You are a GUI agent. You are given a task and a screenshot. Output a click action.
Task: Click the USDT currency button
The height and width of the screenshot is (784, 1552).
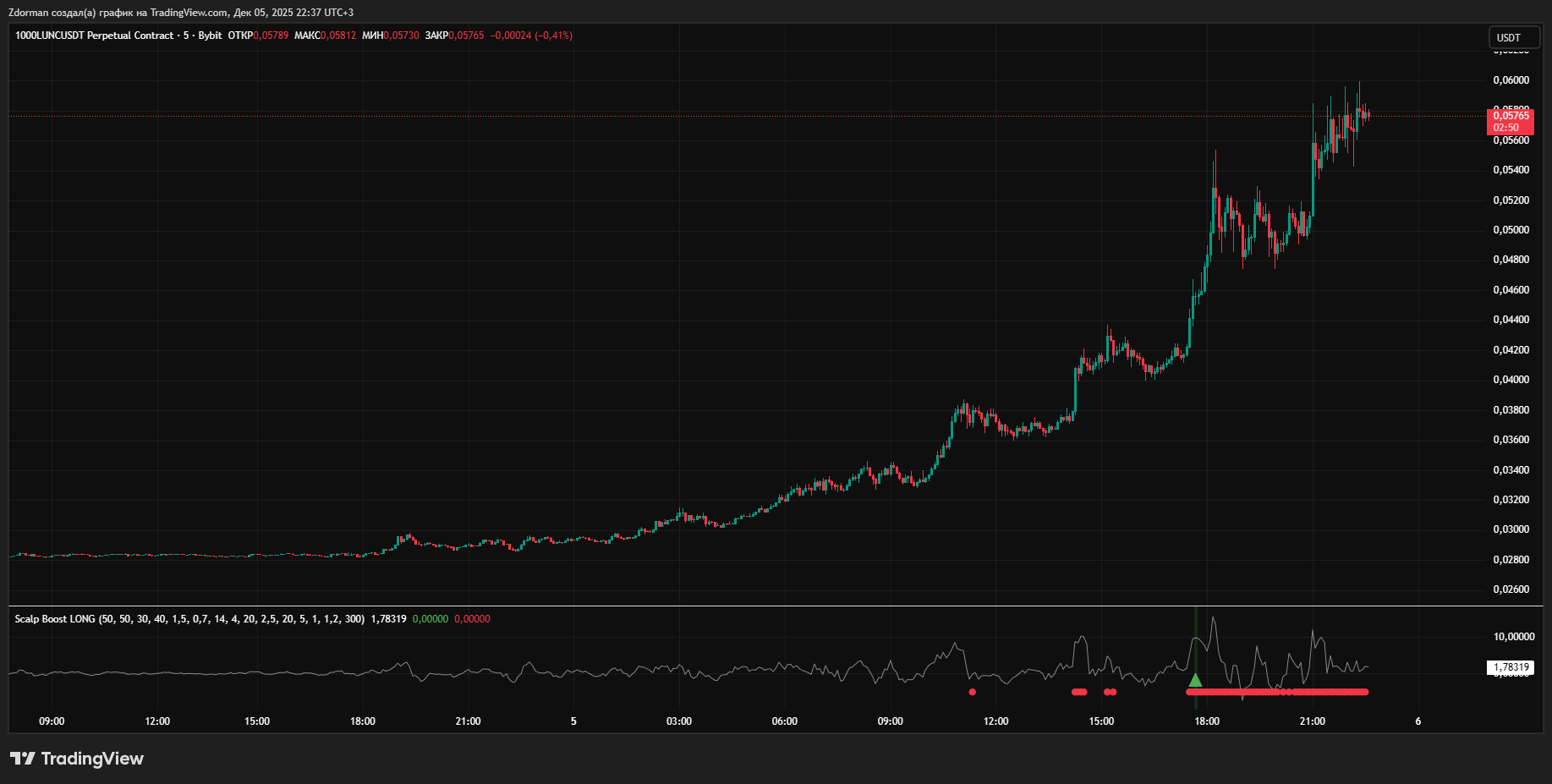coord(1514,37)
